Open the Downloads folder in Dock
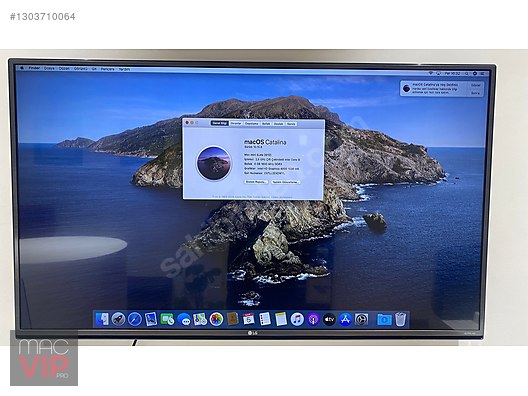Screen dimensions: 528x396 384,319
